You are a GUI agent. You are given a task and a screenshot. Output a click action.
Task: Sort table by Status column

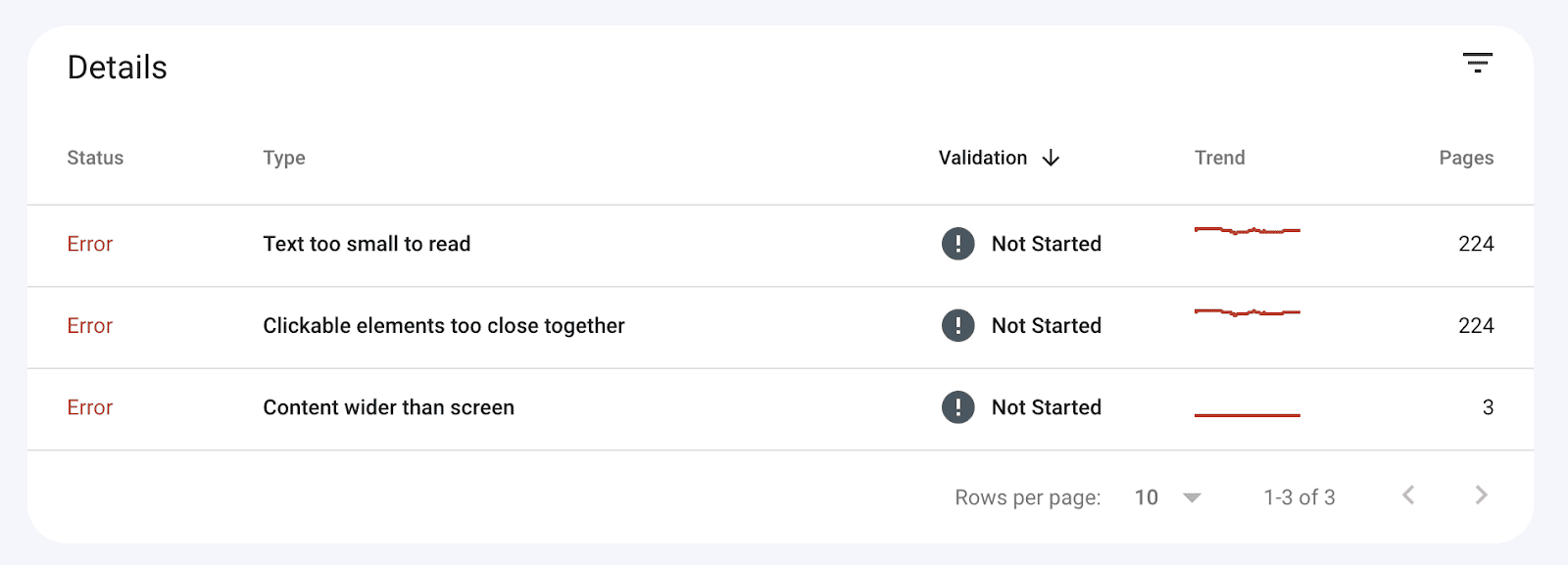[95, 158]
